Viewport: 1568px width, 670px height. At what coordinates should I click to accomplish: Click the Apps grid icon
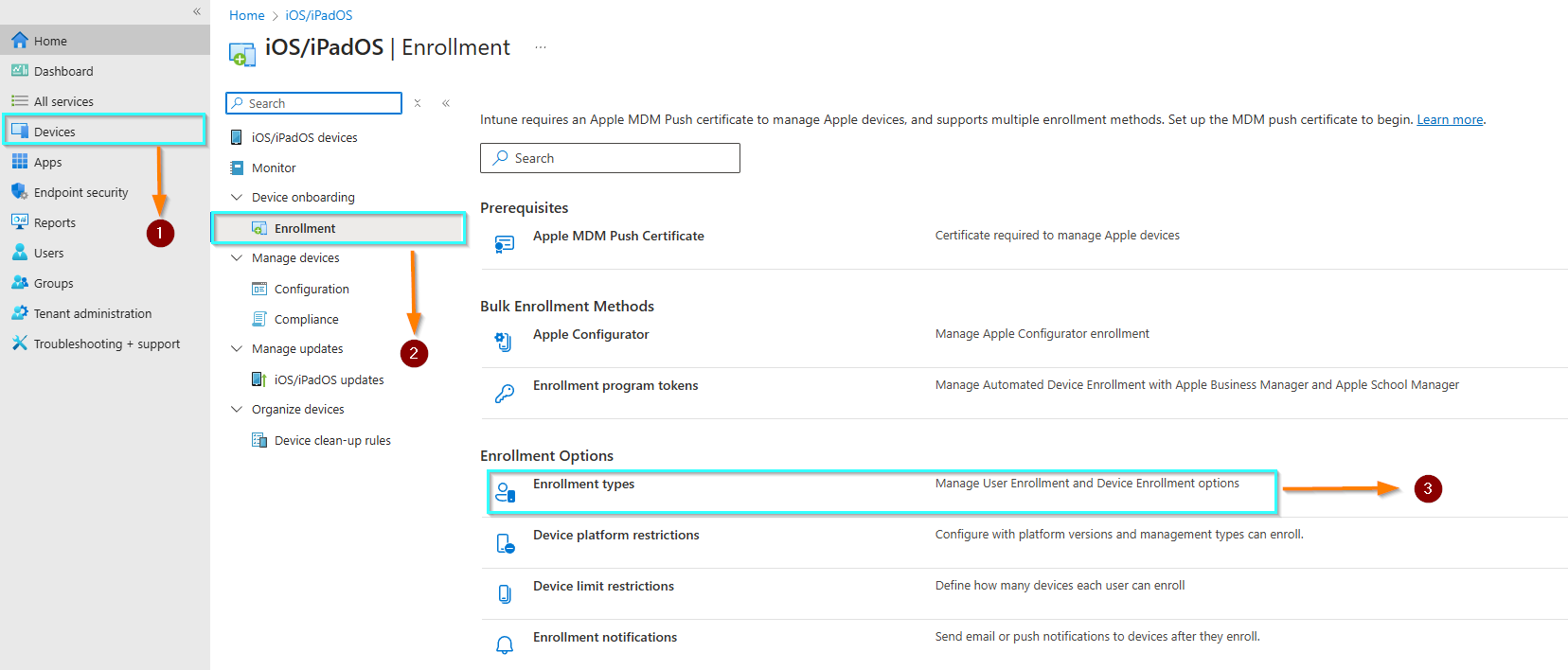pos(20,162)
